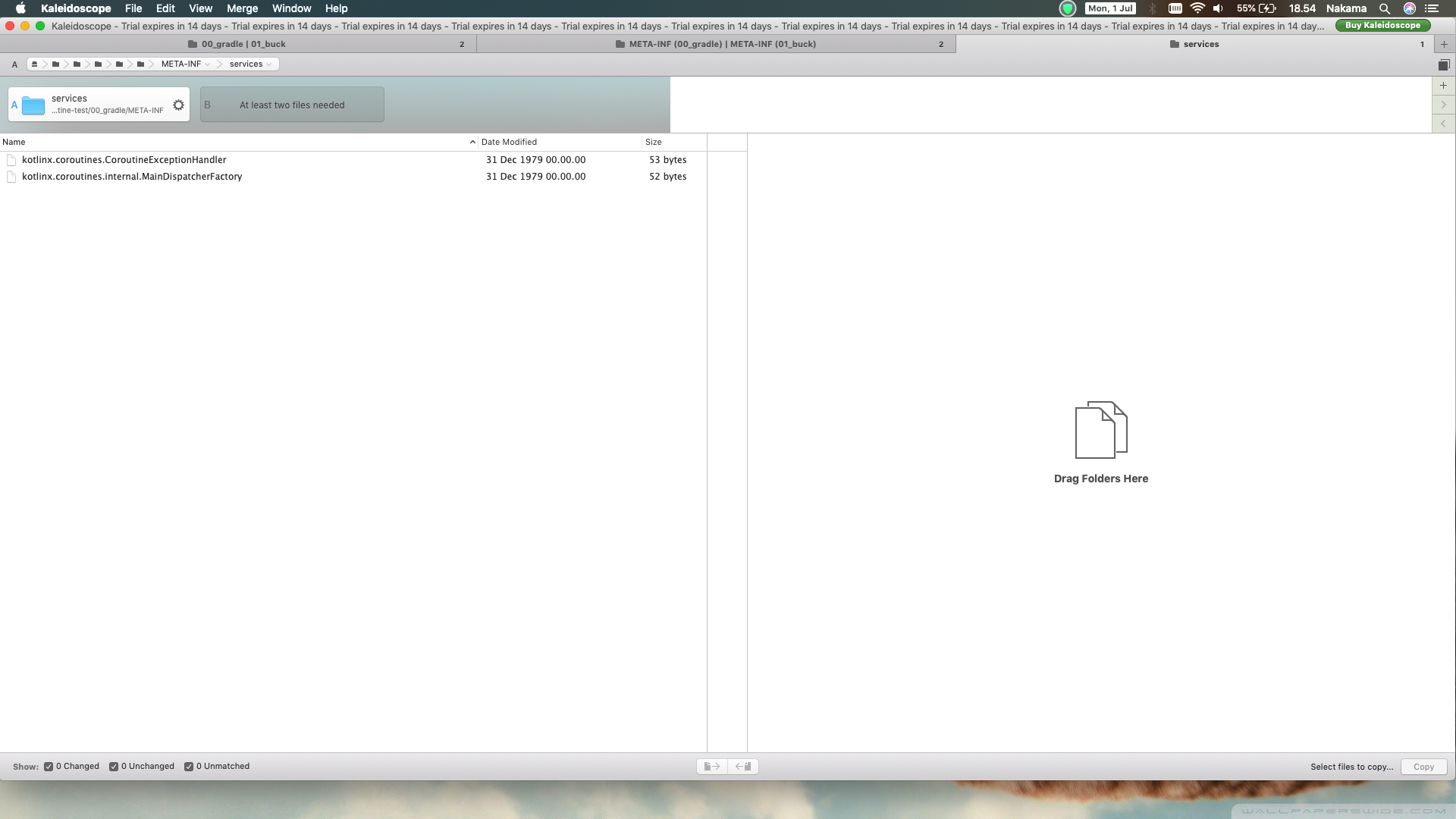The image size is (1456, 819).
Task: Open Spotlight search in menu bar
Action: [1384, 8]
